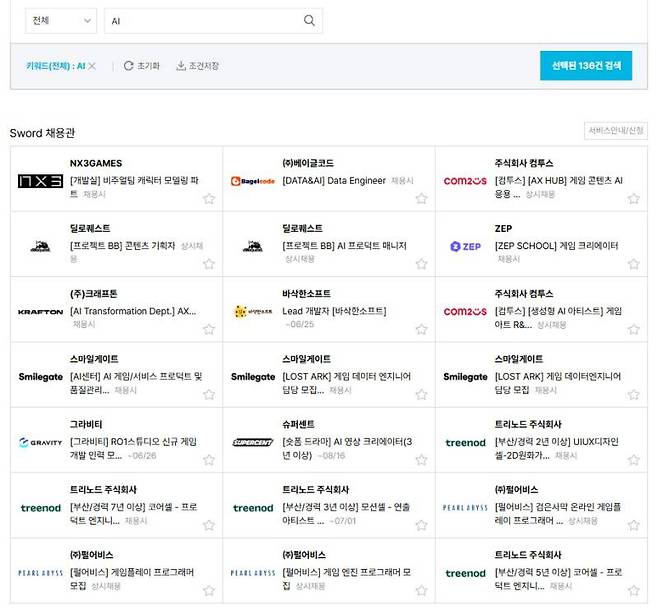This screenshot has height=615, width=658.
Task: Star 트리노드 경력 3년 이상 모션셀 posting
Action: click(421, 526)
